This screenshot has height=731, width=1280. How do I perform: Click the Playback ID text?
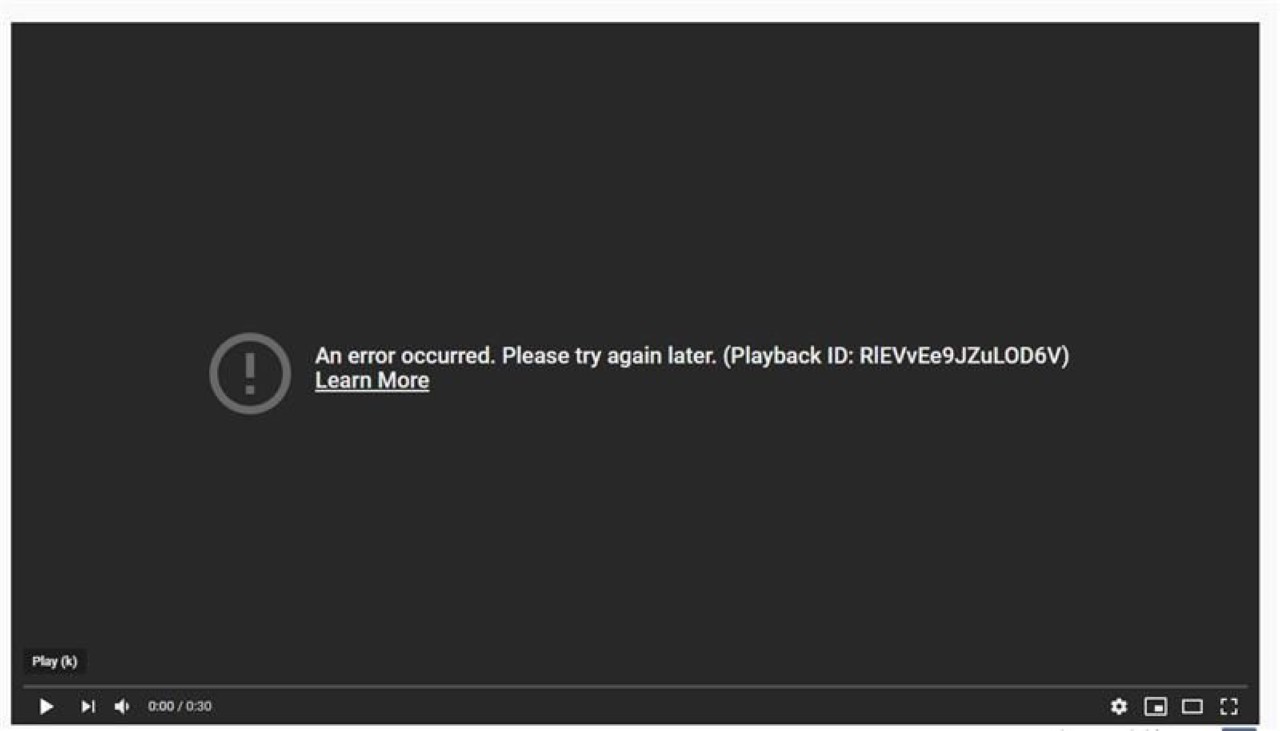pyautogui.click(x=896, y=356)
